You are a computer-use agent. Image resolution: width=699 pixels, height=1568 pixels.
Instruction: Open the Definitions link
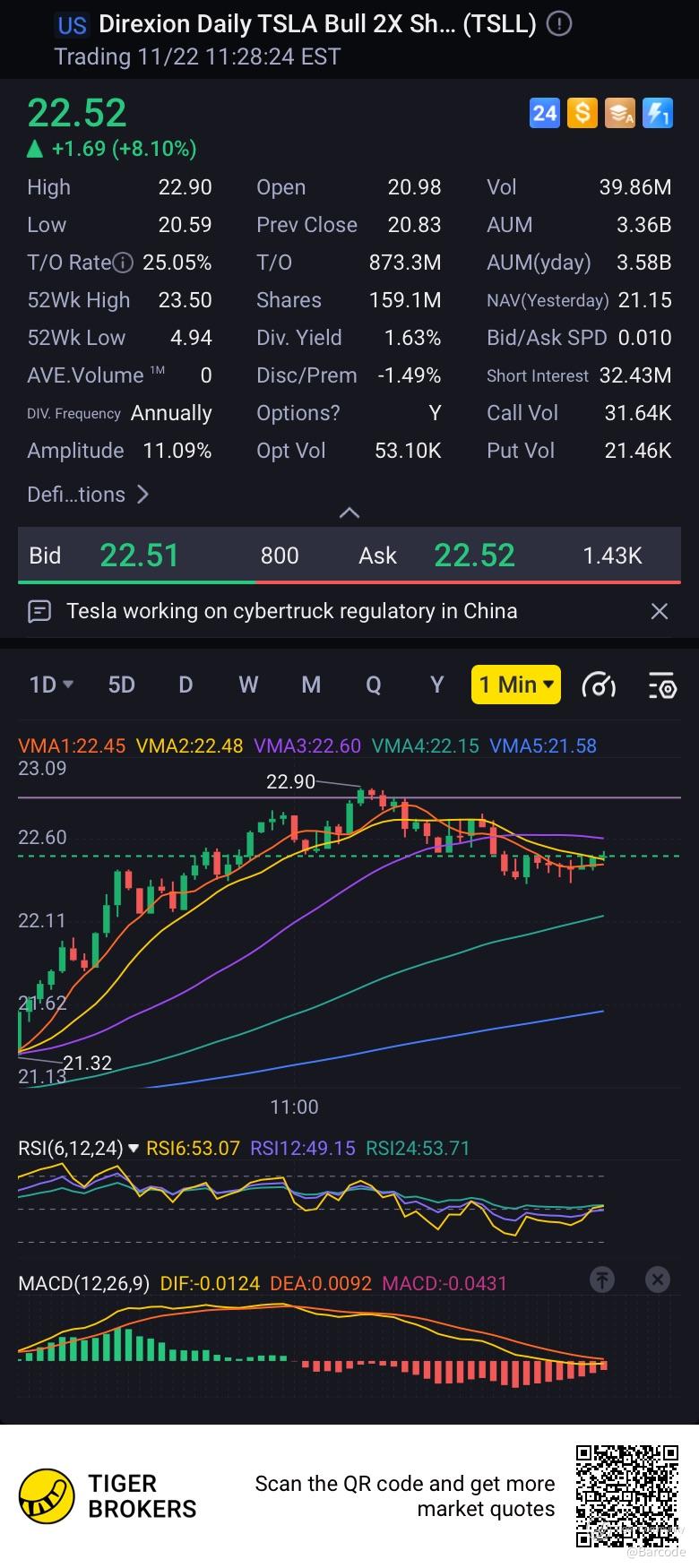[x=88, y=494]
